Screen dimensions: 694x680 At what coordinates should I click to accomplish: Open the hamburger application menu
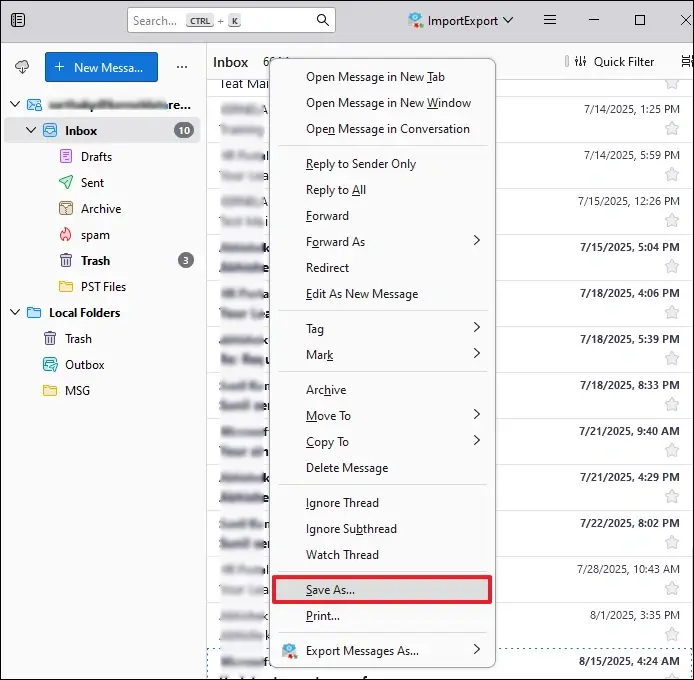[x=550, y=20]
